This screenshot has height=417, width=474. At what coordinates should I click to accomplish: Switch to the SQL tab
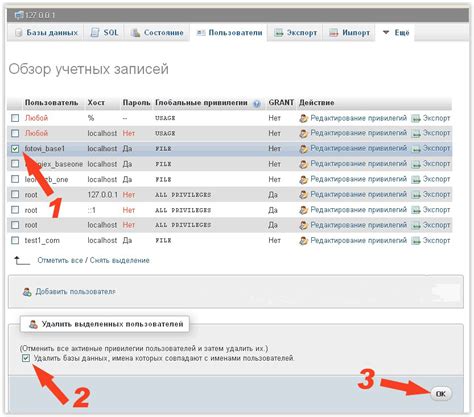pyautogui.click(x=105, y=32)
